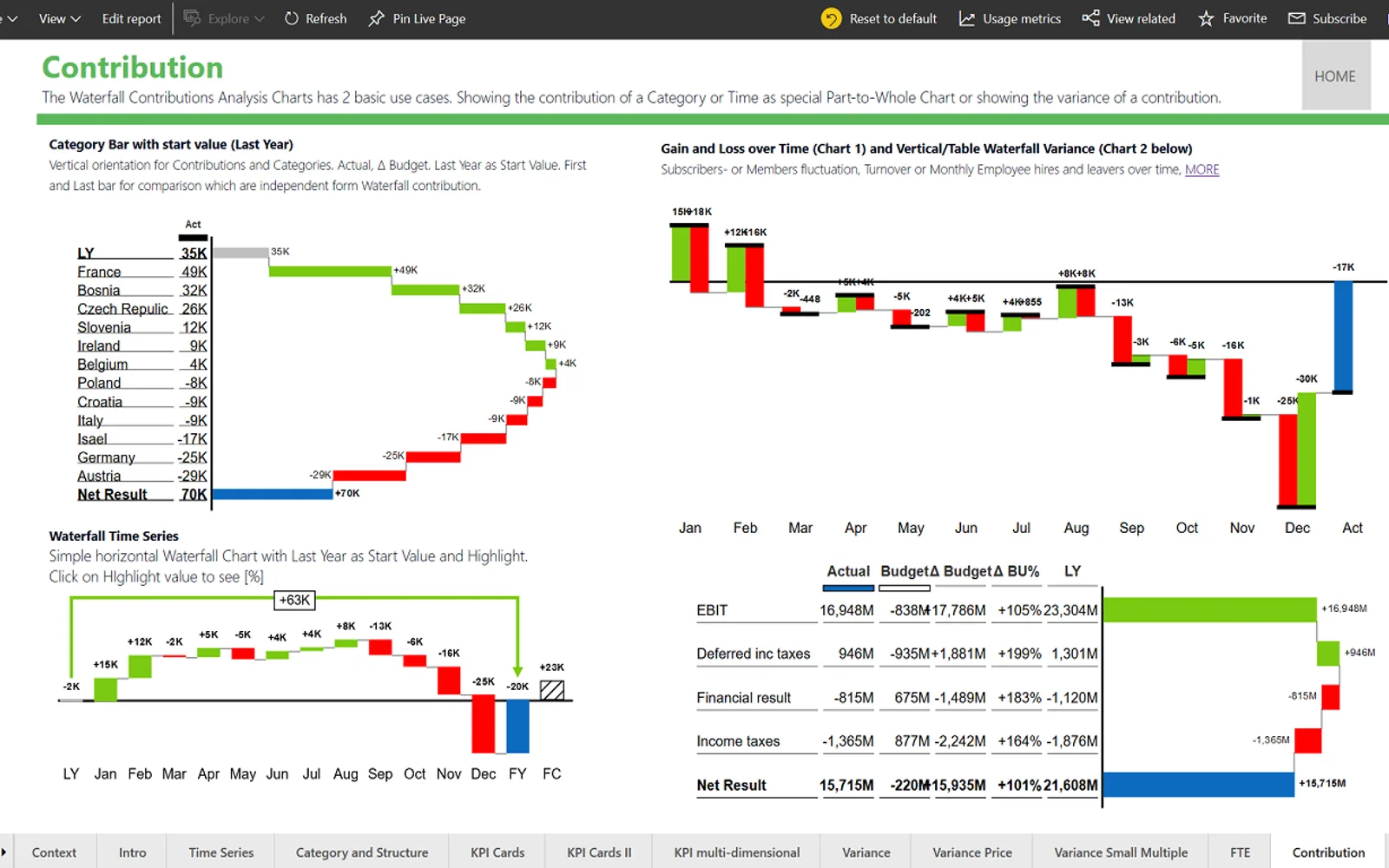The height and width of the screenshot is (868, 1389).
Task: Select the Germany row label
Action: 106,457
